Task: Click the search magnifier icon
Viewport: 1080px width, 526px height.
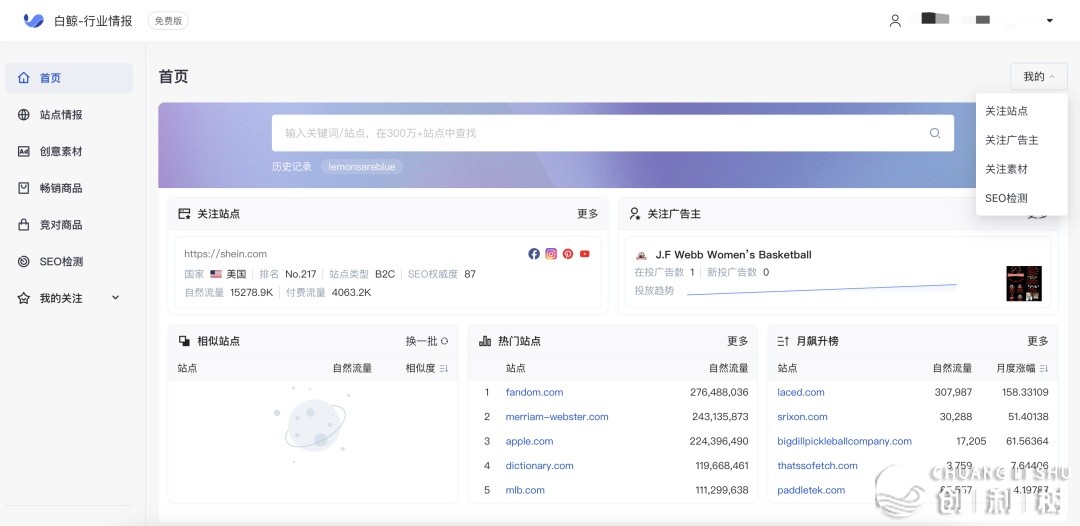Action: pyautogui.click(x=935, y=133)
